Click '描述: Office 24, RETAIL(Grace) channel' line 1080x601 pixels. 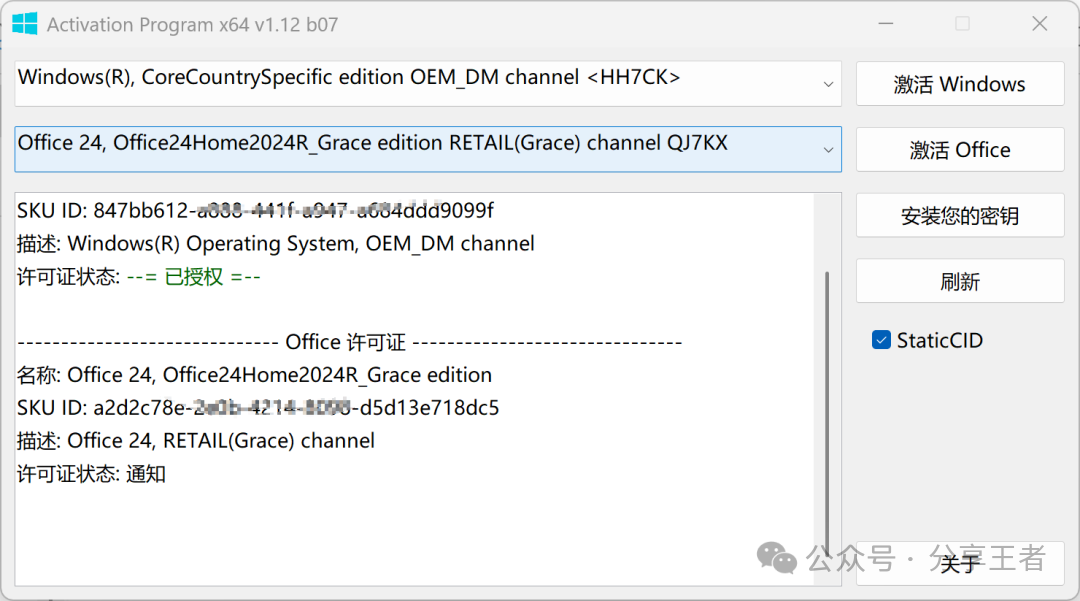click(x=196, y=441)
